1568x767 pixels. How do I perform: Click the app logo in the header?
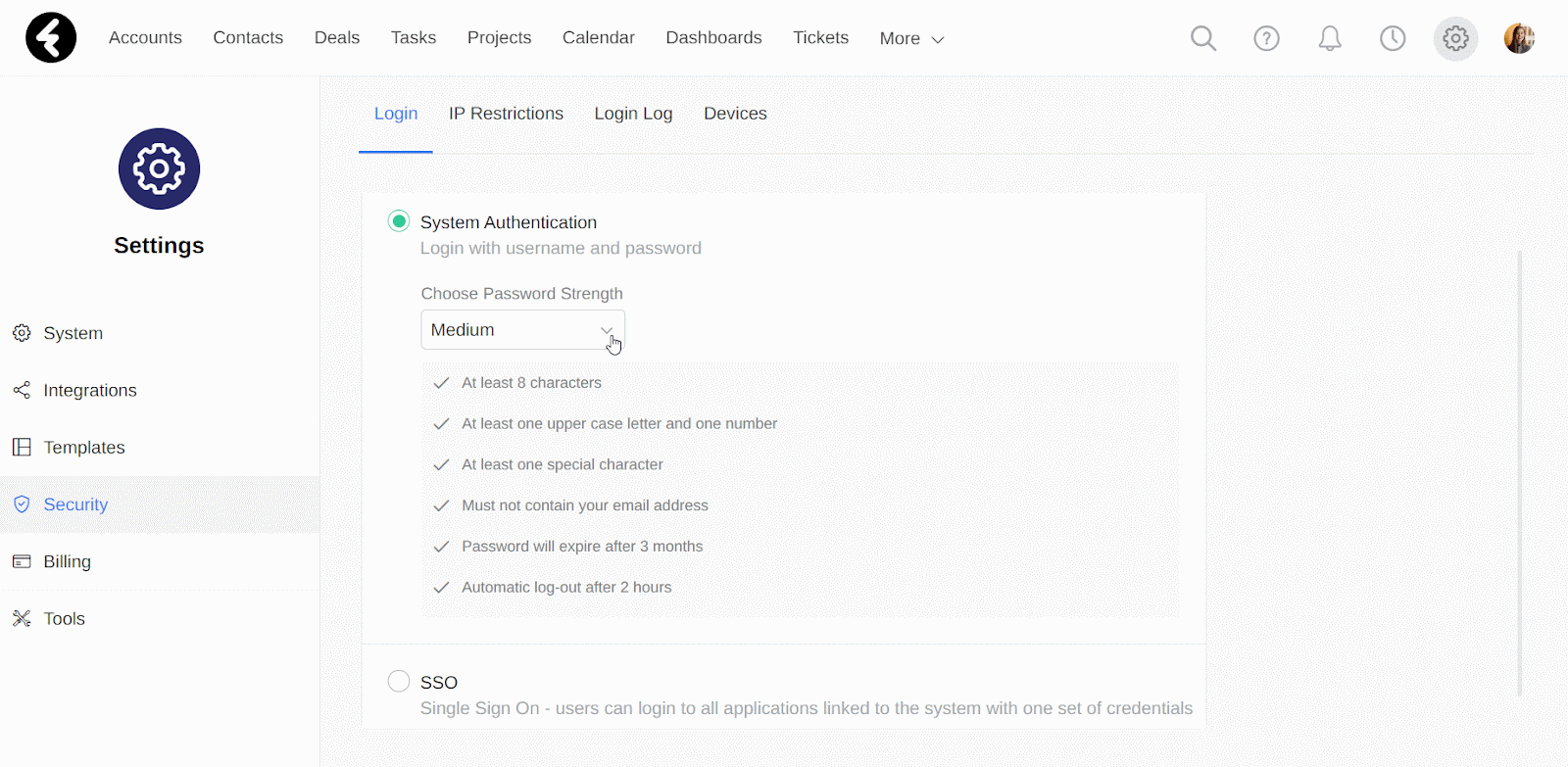point(51,38)
